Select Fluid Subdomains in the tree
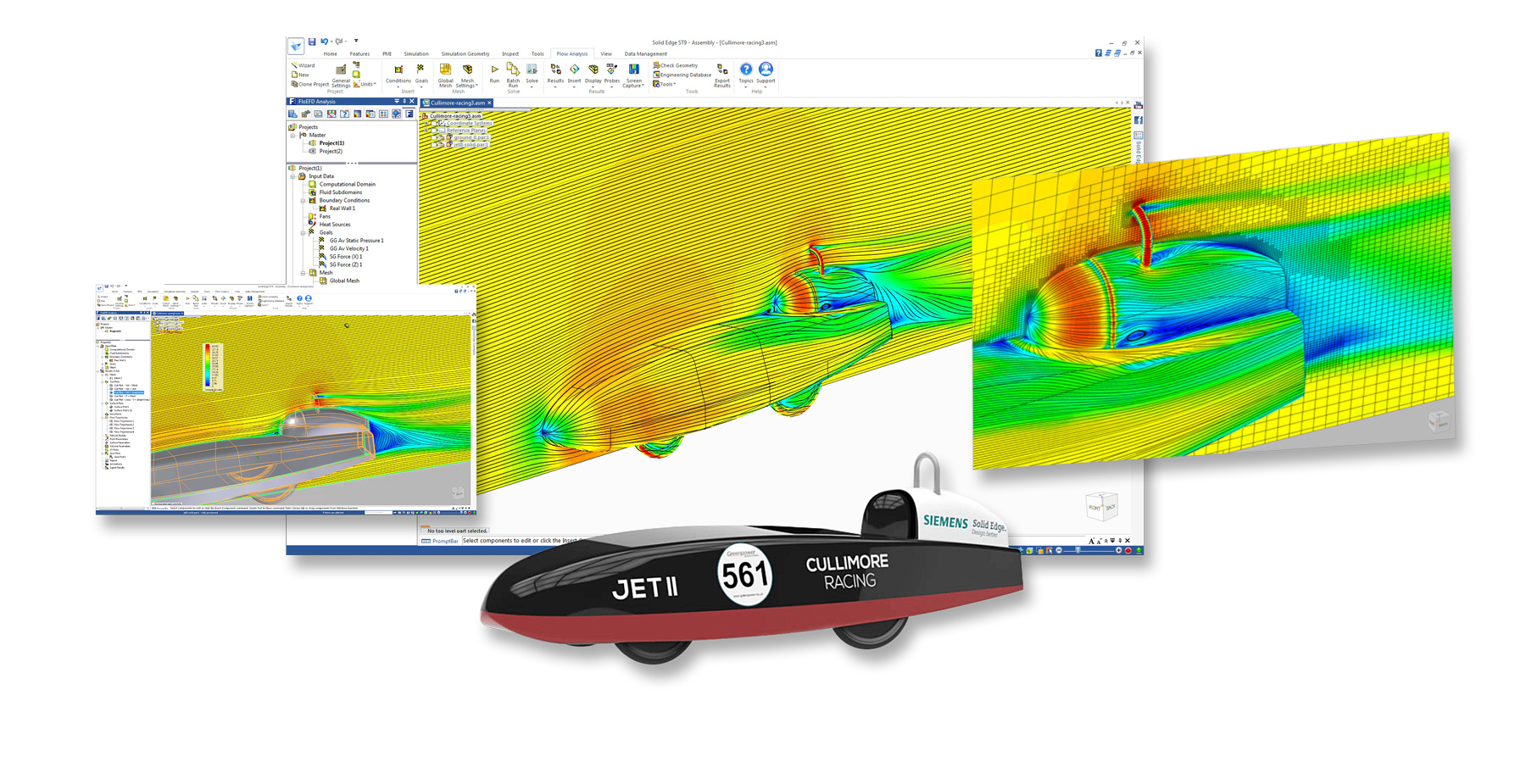The image size is (1526, 784). pos(341,192)
